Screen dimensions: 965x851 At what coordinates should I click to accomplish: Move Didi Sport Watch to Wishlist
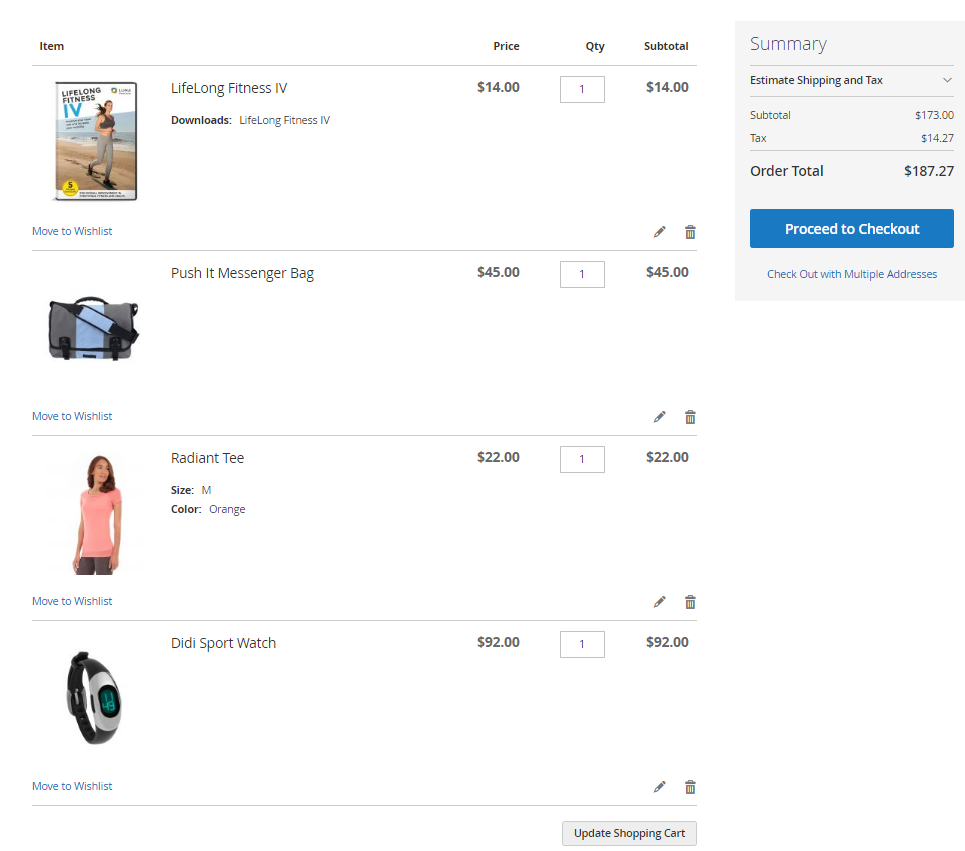coord(72,786)
